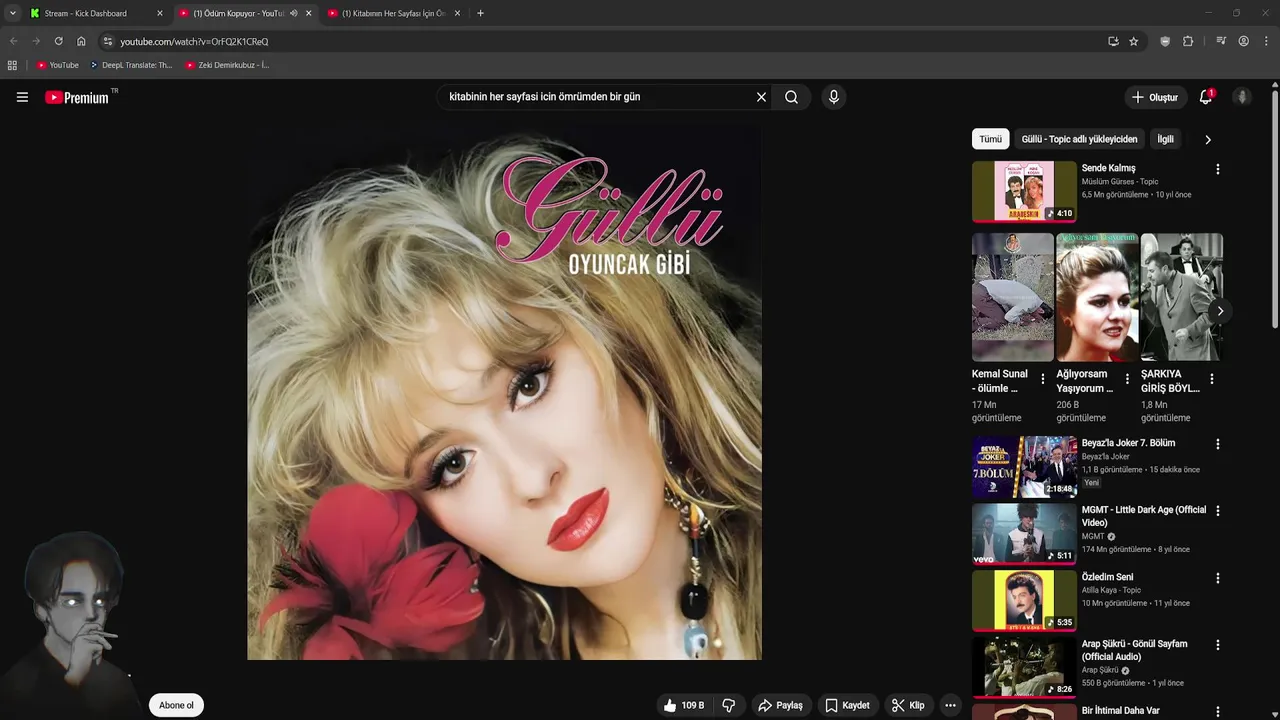Open options for MGMT Little Dark Age
Viewport: 1280px width, 720px height.
pos(1217,511)
